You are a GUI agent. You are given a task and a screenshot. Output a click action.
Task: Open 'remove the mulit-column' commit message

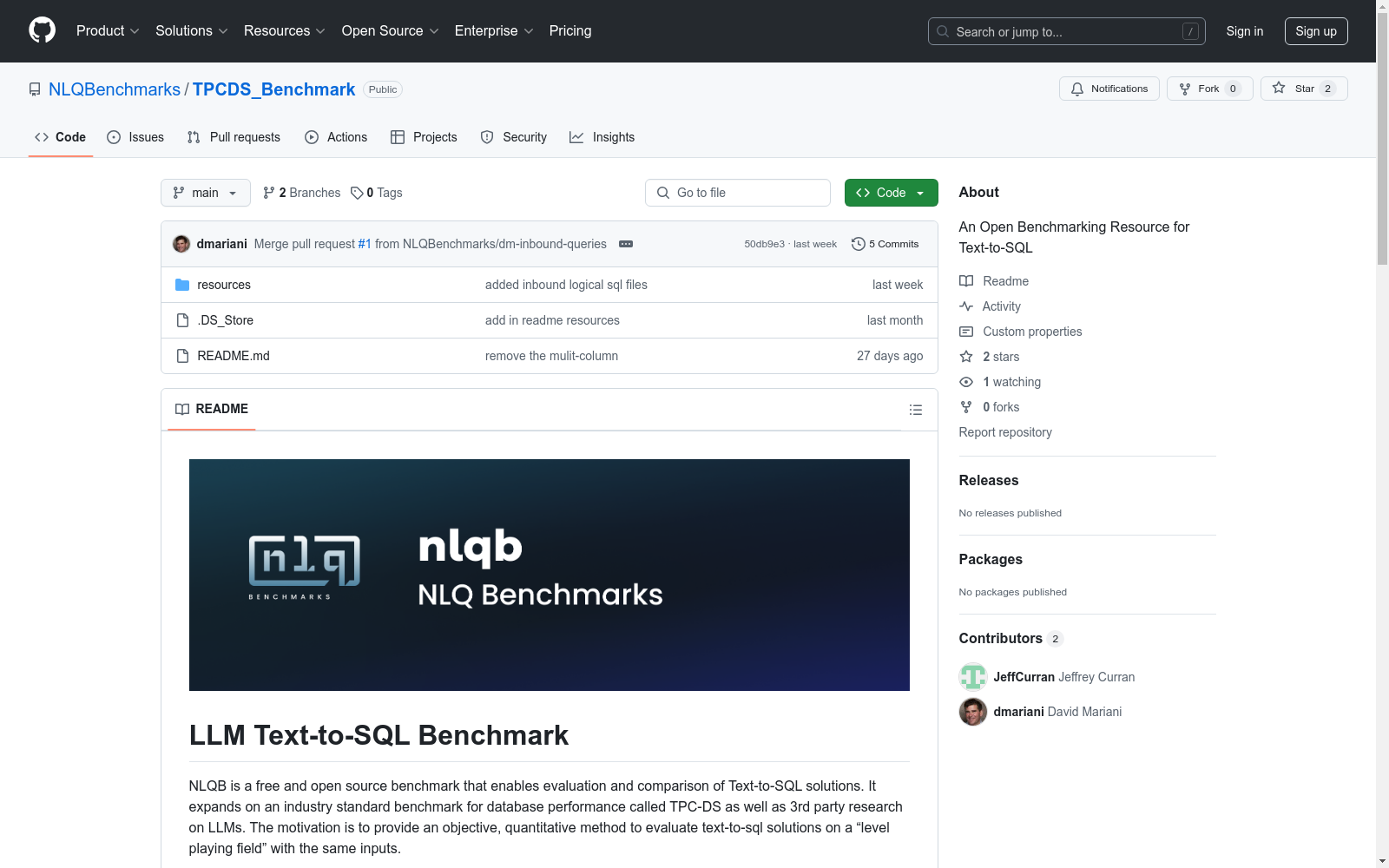[x=551, y=356]
